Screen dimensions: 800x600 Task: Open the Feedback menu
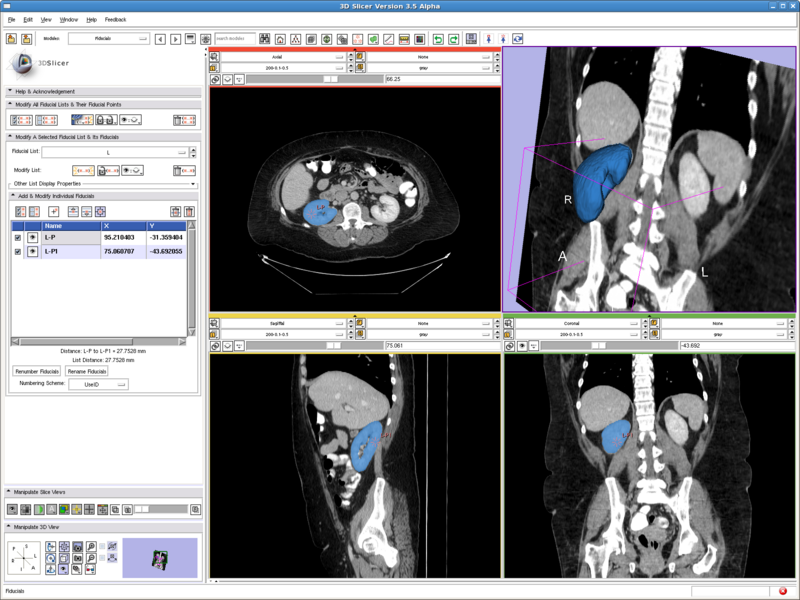[x=115, y=19]
